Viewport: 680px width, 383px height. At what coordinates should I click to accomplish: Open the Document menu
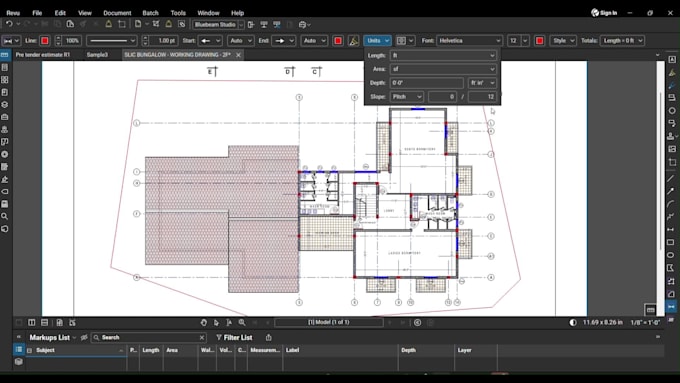click(x=117, y=13)
